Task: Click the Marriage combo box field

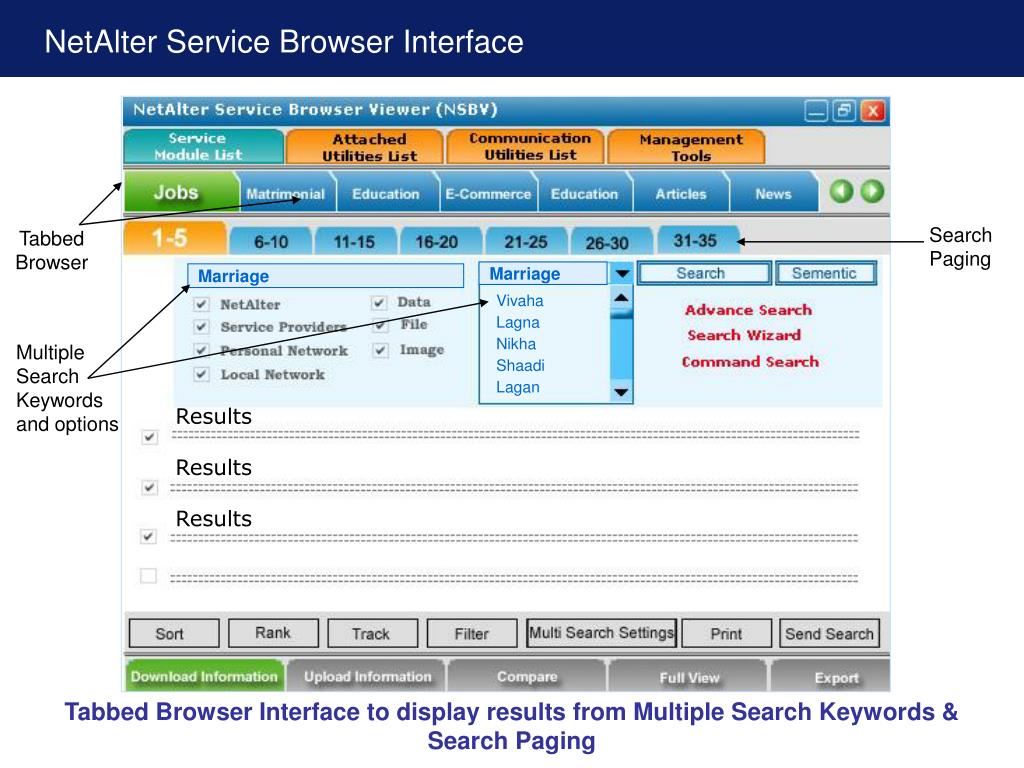Action: (x=543, y=274)
